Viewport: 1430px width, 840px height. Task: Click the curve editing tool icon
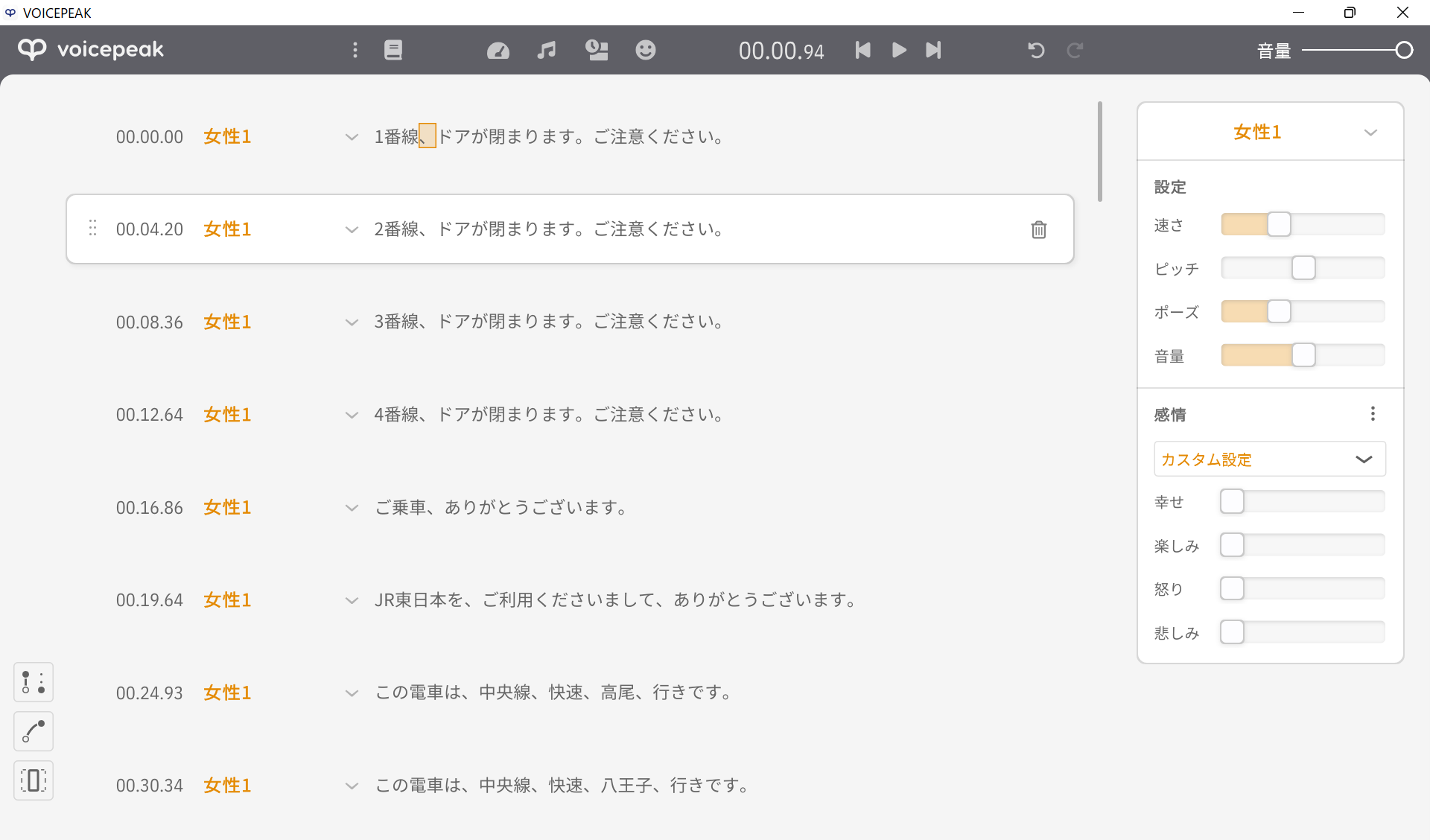pyautogui.click(x=34, y=731)
